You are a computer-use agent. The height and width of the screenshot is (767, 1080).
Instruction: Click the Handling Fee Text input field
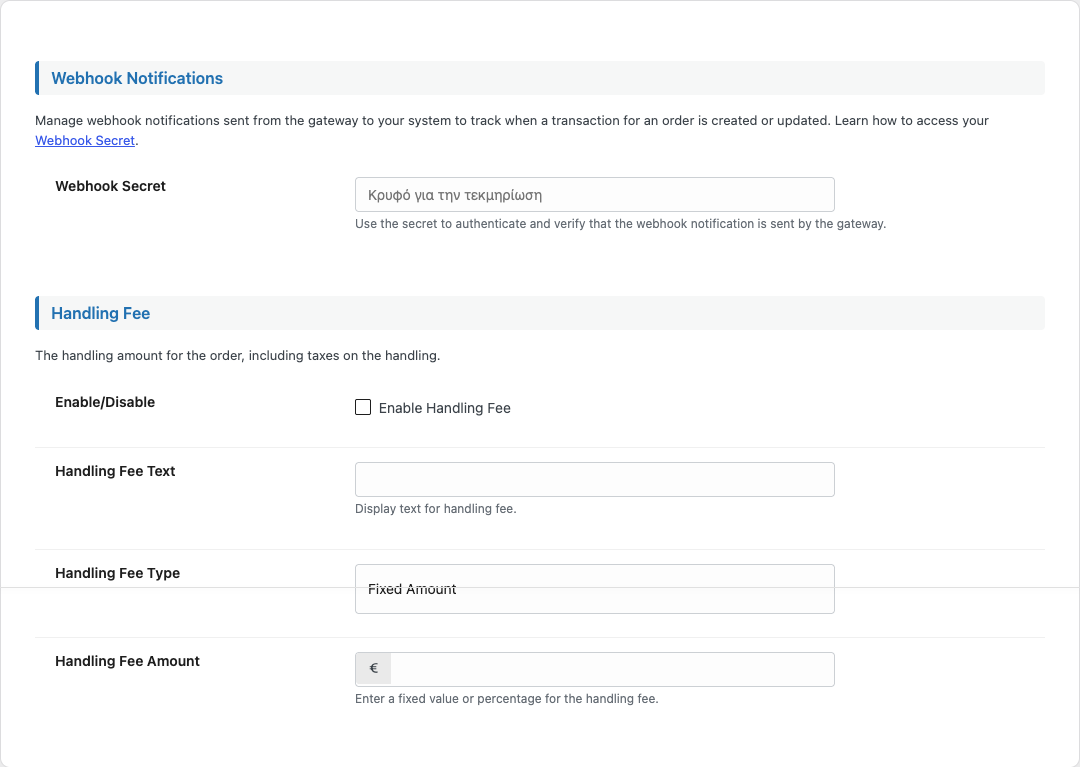[594, 479]
